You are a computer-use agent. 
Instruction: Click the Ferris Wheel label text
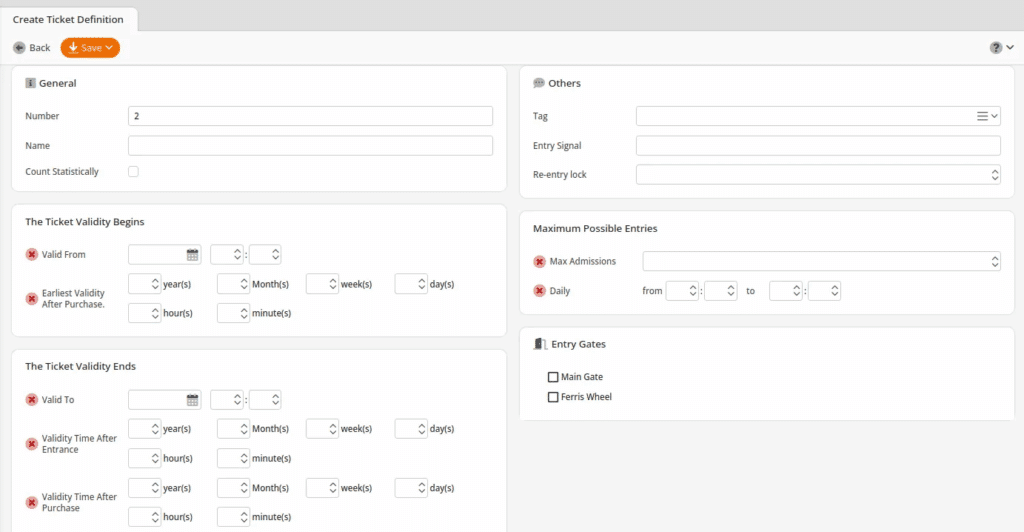(586, 397)
